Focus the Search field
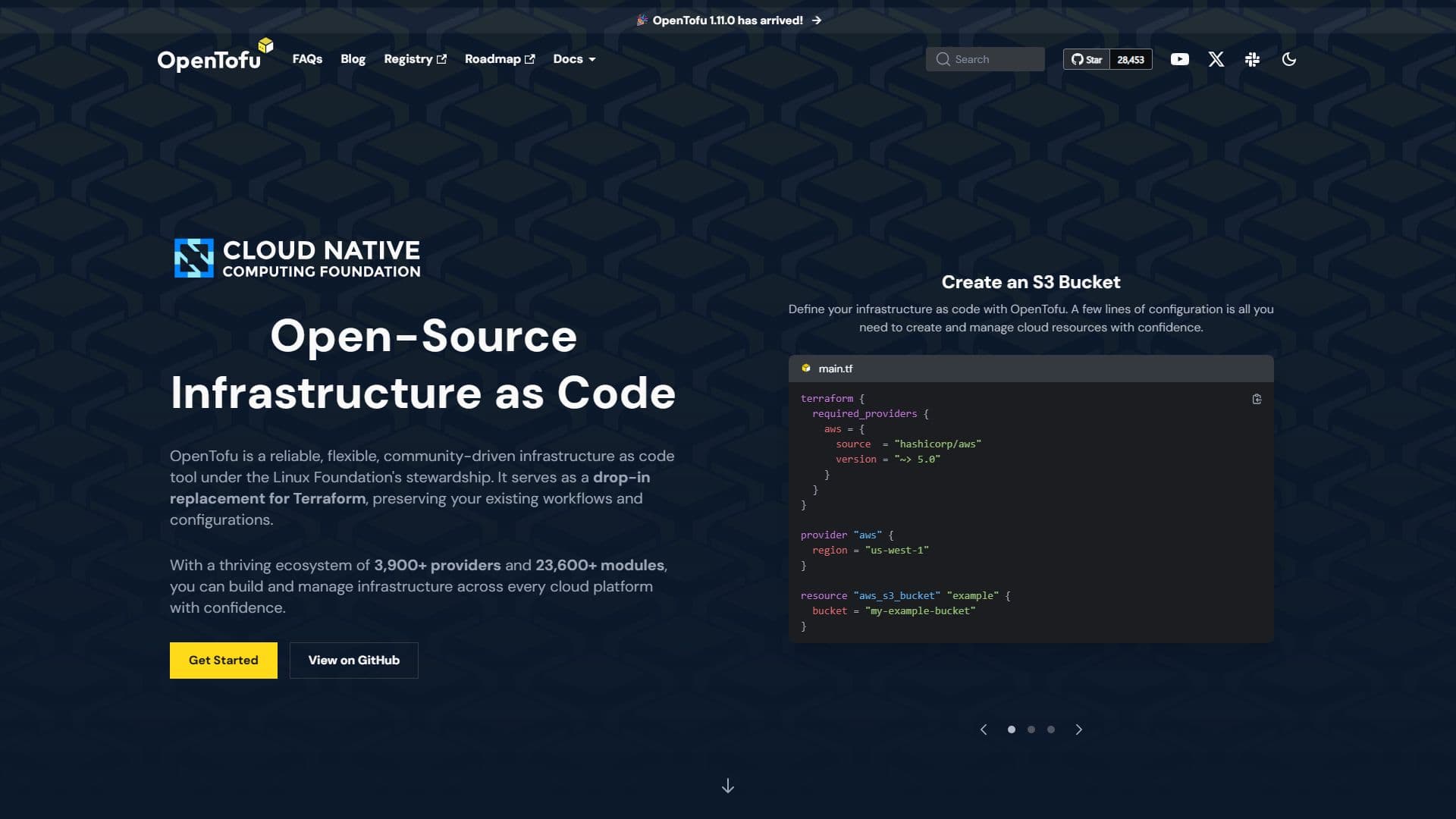Image resolution: width=1456 pixels, height=819 pixels. point(985,59)
